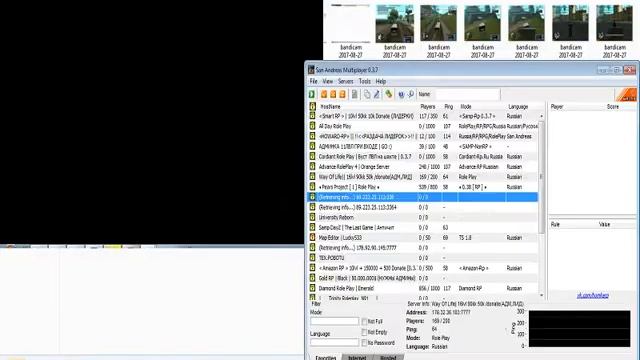Click padlock icon of Diamond Role Play row
The image size is (640, 360).
click(312, 288)
